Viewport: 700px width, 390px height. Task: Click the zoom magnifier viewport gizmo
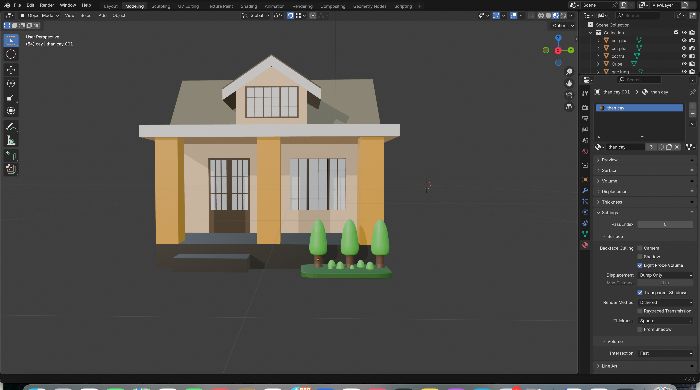click(569, 72)
